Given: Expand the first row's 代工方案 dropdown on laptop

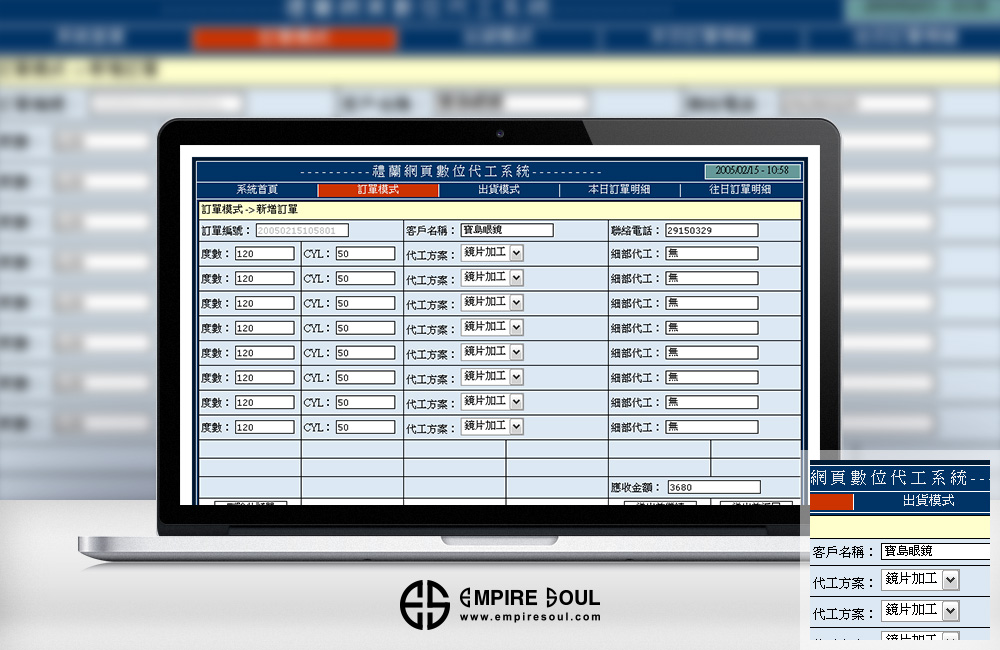Looking at the screenshot, I should (516, 253).
